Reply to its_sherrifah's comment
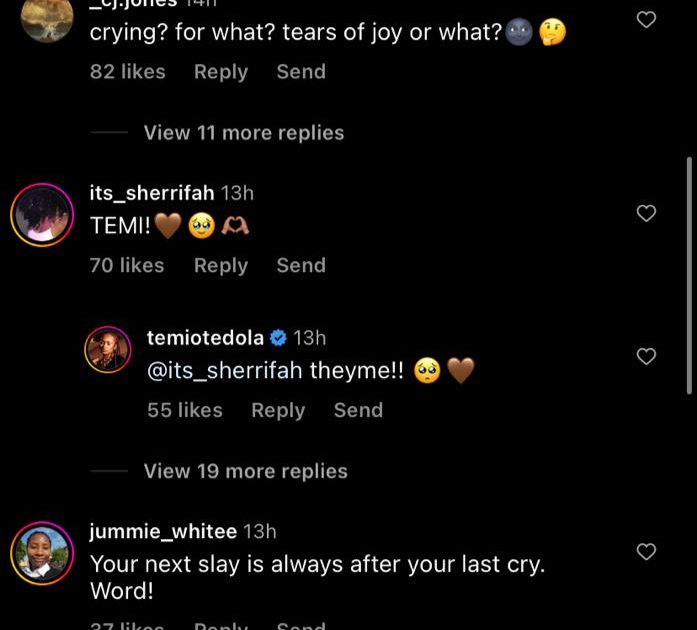The image size is (697, 630). [220, 265]
